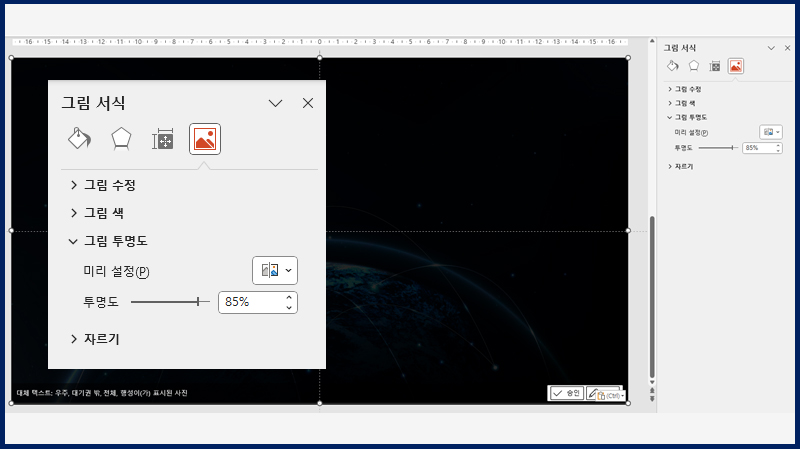Open Effects pentagon tab in right-side pane
This screenshot has width=800, height=449.
pyautogui.click(x=693, y=66)
